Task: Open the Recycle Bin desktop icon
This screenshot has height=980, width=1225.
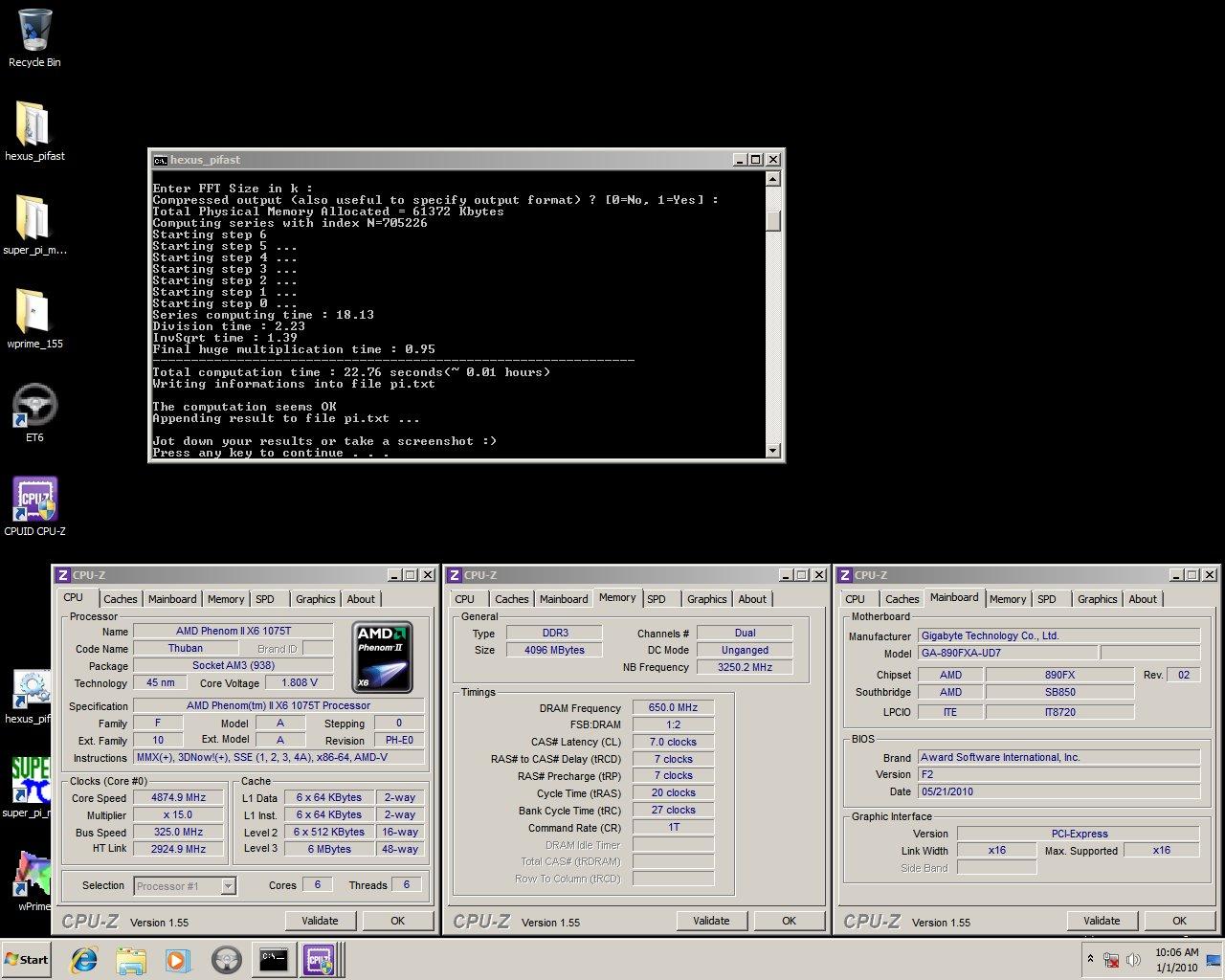Action: 34,38
